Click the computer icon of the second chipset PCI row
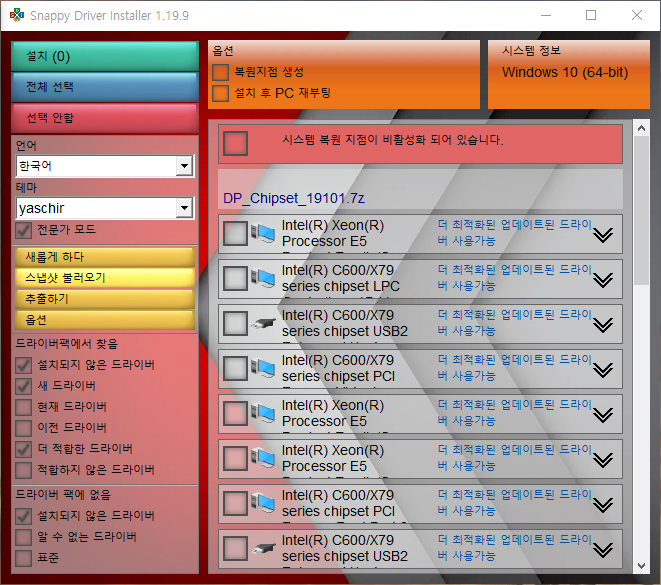 263,504
